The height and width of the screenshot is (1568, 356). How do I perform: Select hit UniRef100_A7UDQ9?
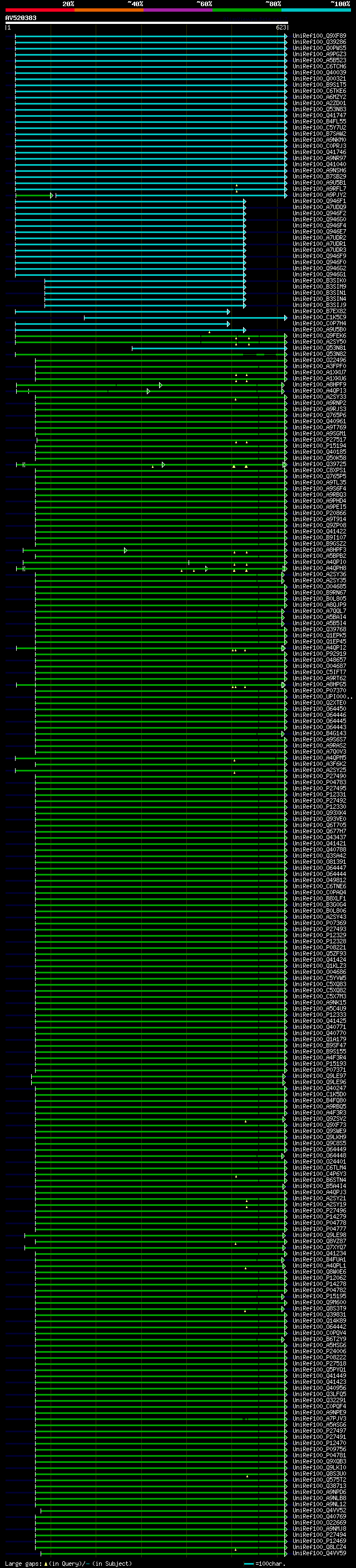click(319, 207)
